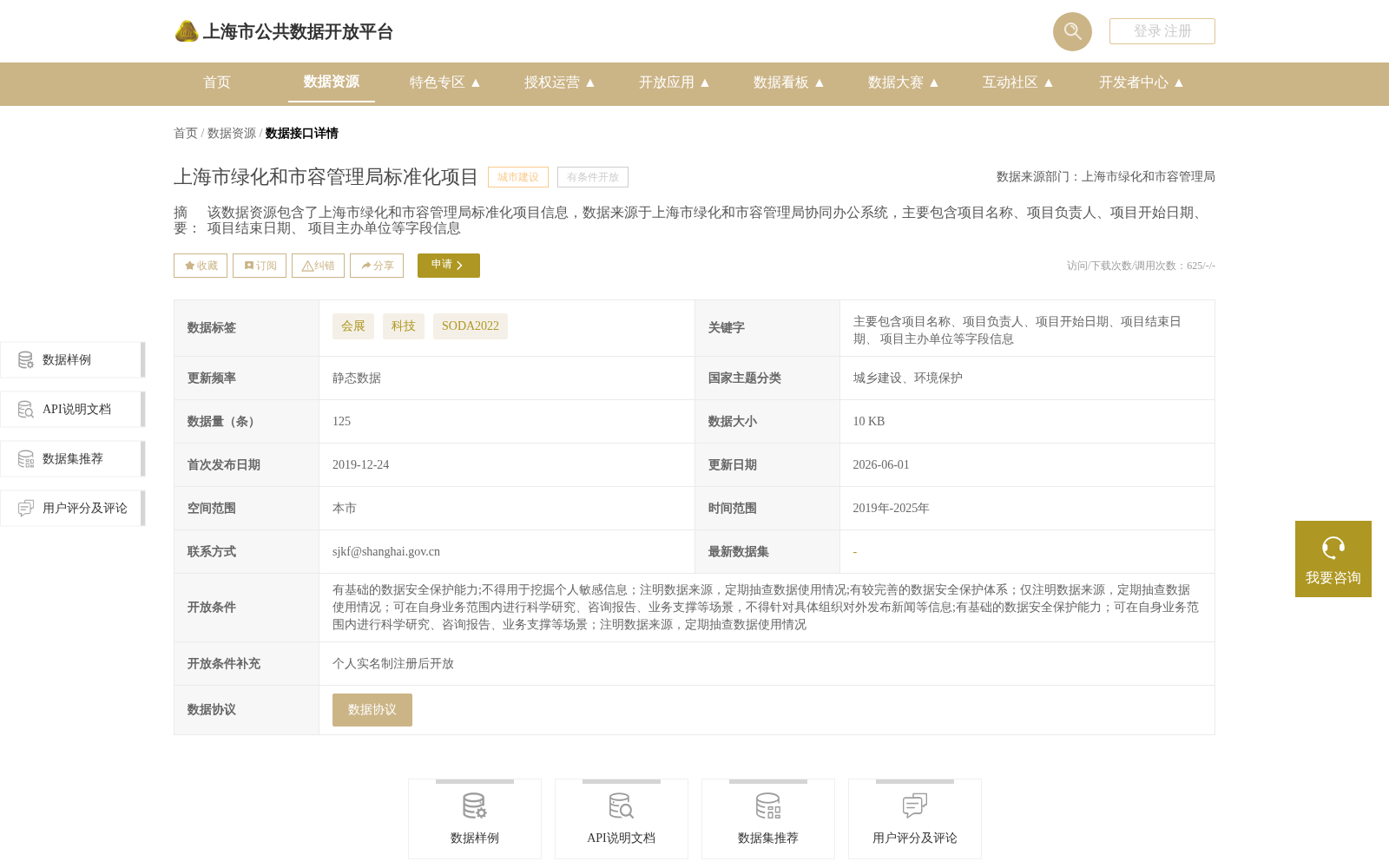
Task: Click the 分享 share arrow icon
Action: (x=366, y=266)
